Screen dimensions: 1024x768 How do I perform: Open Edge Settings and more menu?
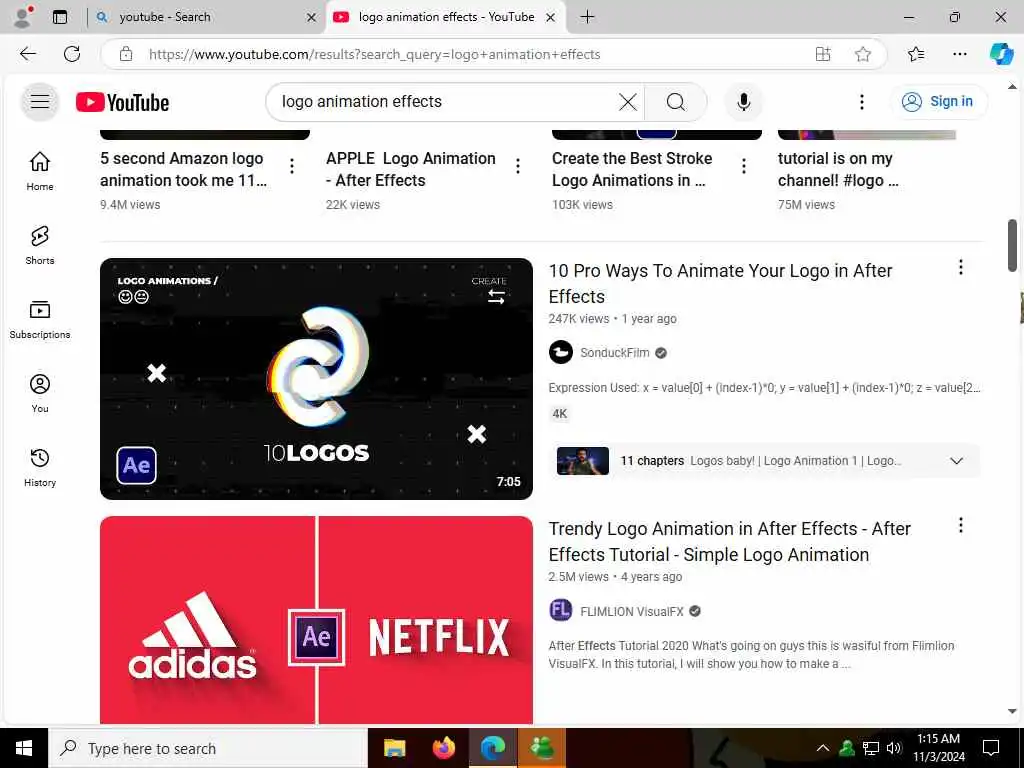click(959, 54)
